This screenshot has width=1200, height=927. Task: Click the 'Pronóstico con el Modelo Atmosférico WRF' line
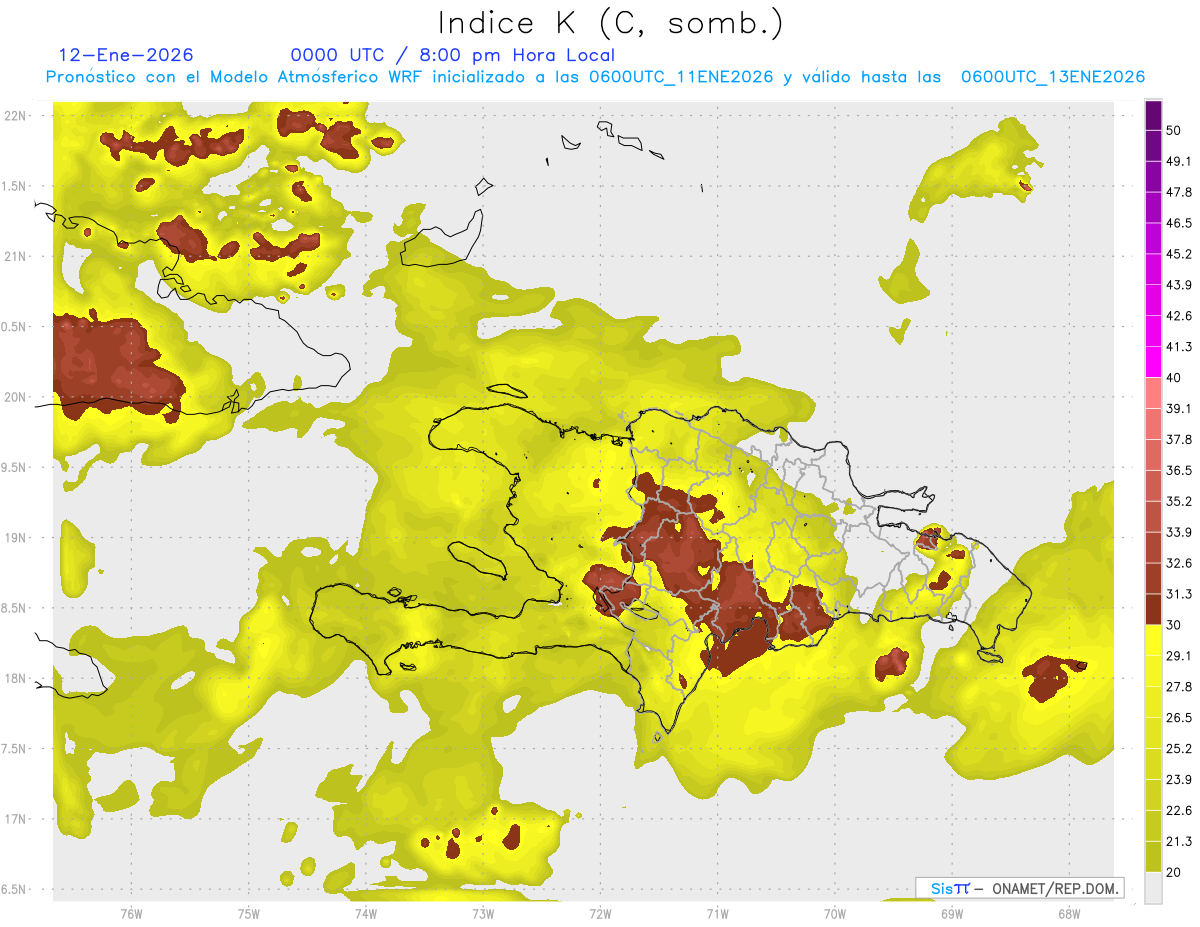(595, 77)
